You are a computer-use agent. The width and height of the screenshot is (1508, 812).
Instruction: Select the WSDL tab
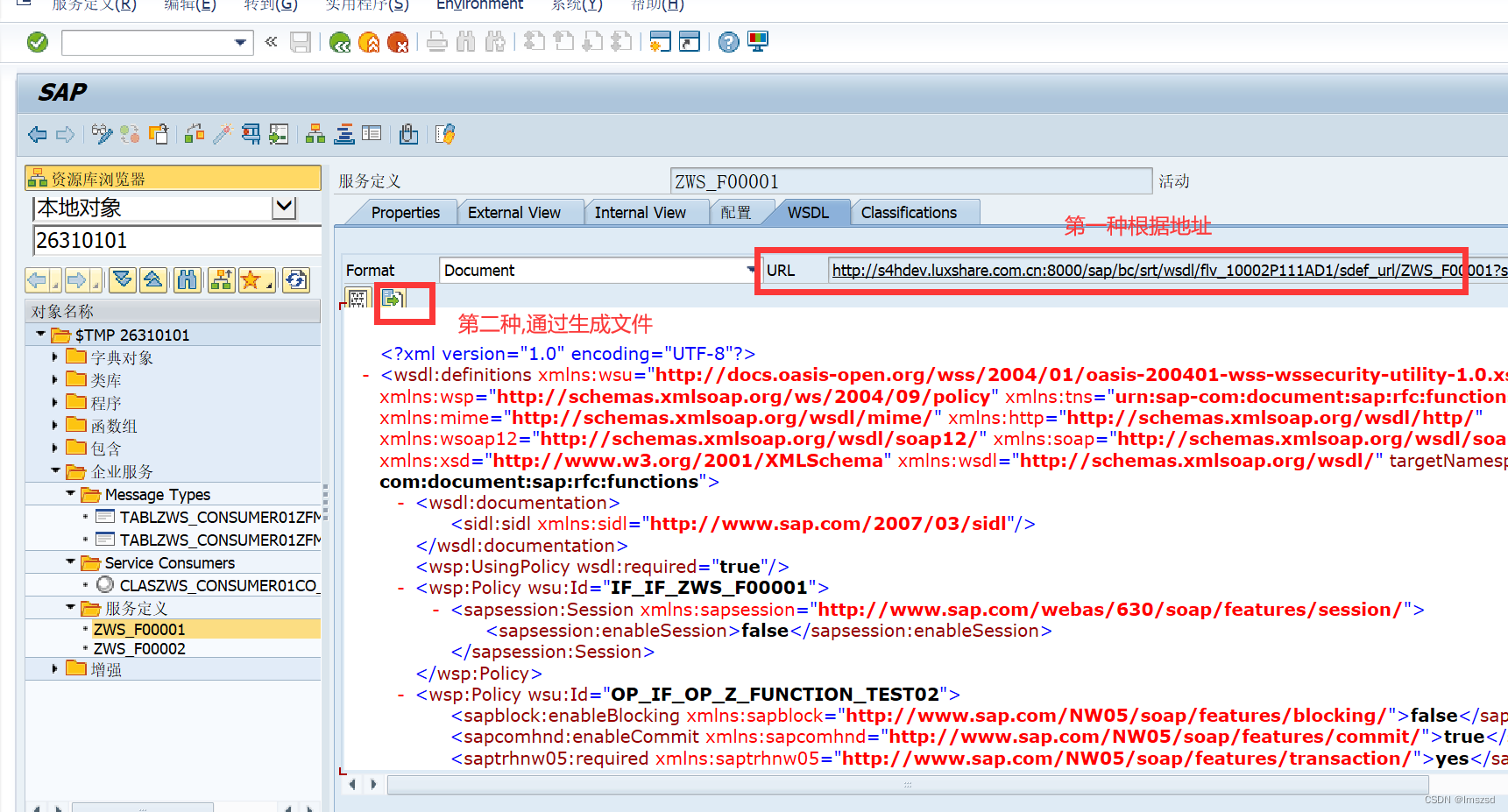coord(808,213)
